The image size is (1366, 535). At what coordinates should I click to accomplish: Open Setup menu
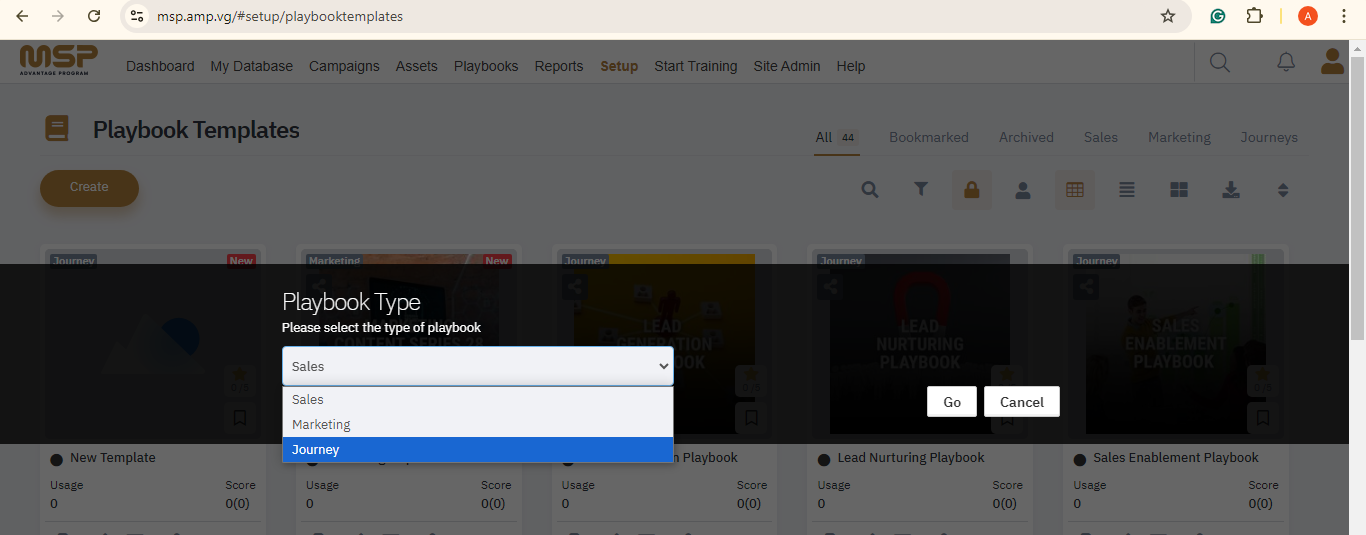click(x=619, y=66)
